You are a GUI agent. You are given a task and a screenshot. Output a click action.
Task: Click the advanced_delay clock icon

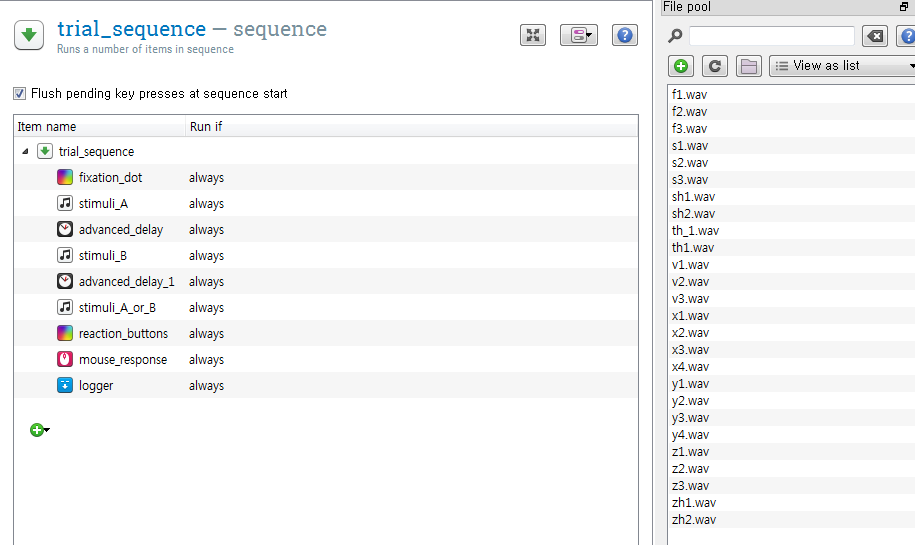point(65,229)
